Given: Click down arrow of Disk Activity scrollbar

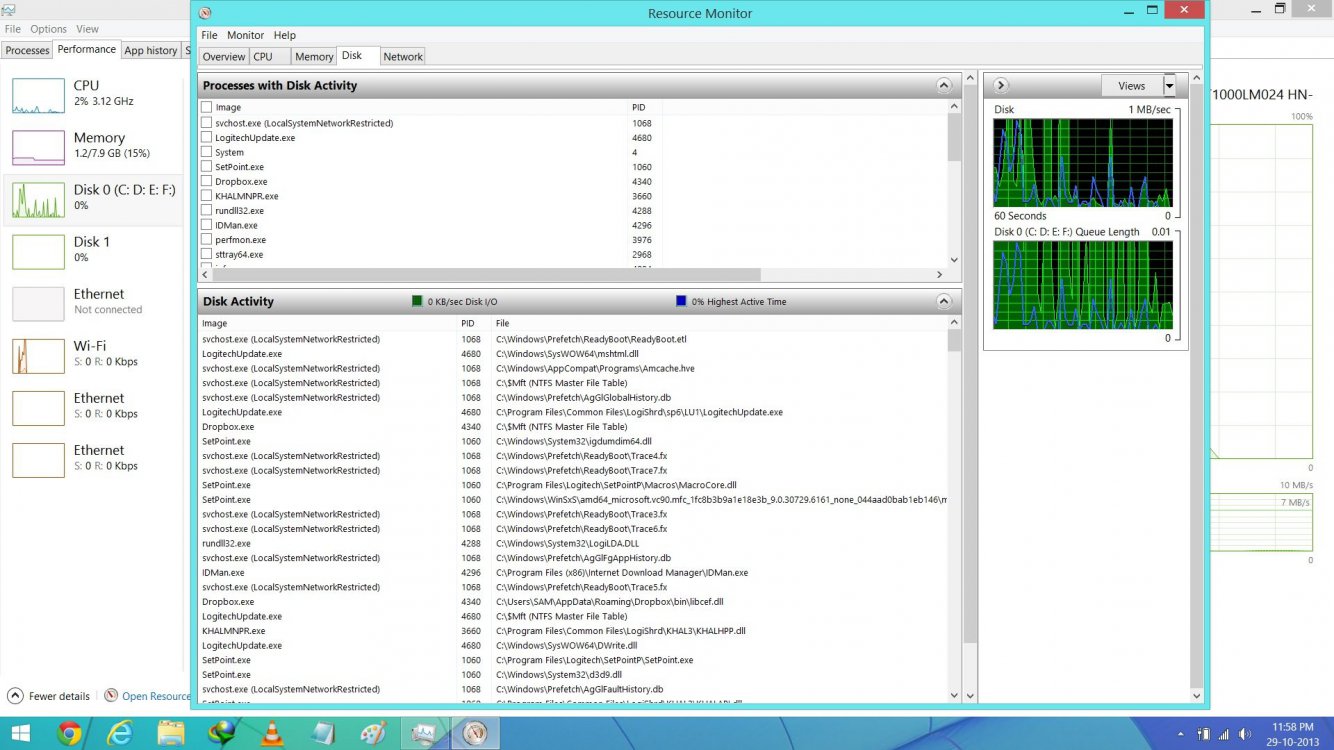Looking at the screenshot, I should coord(954,696).
